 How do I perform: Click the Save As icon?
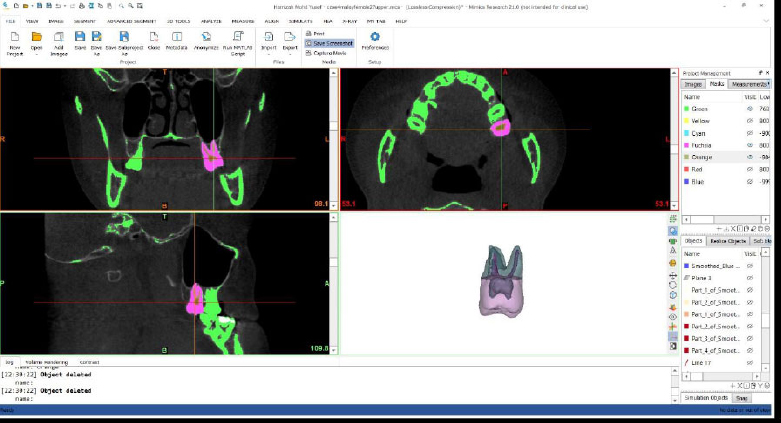(x=97, y=36)
